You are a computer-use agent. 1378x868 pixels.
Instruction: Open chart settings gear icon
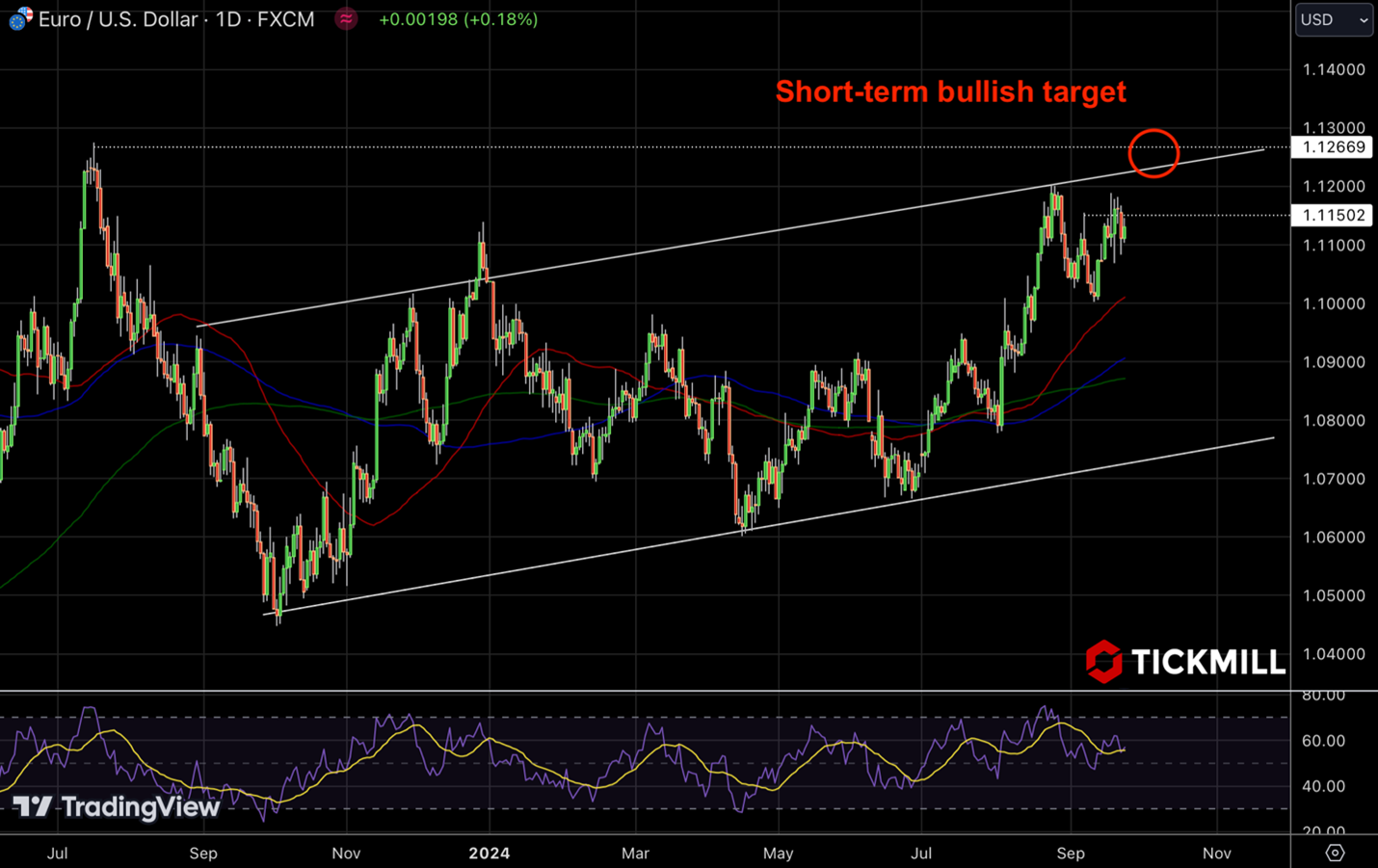click(x=1335, y=853)
